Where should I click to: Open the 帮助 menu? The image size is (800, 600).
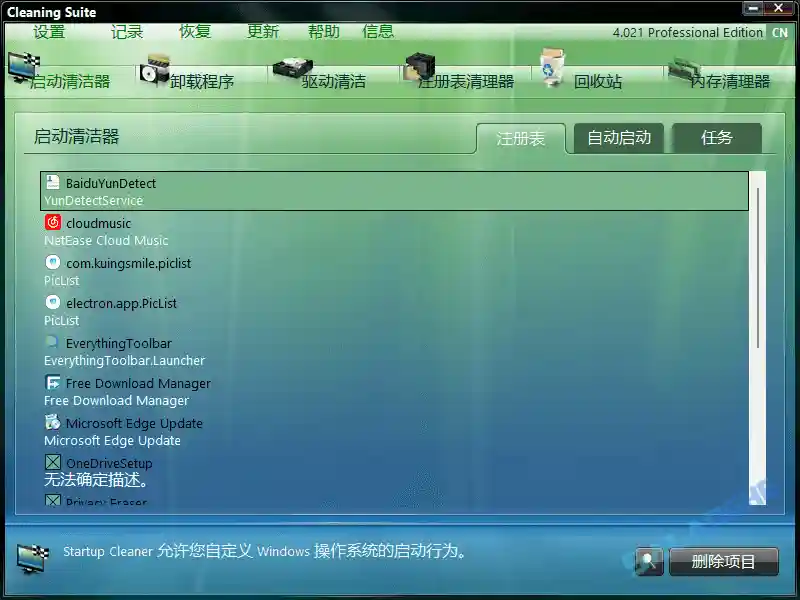(x=323, y=31)
